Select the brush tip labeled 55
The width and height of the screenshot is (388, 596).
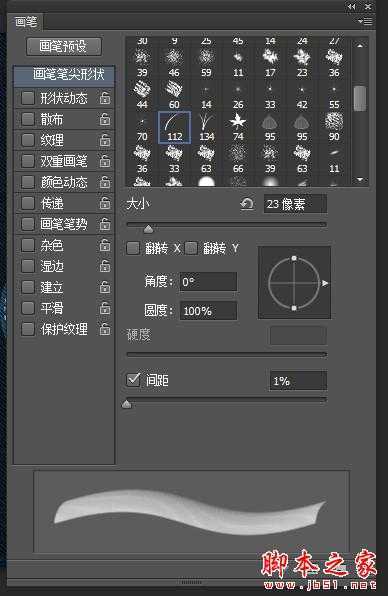(334, 95)
